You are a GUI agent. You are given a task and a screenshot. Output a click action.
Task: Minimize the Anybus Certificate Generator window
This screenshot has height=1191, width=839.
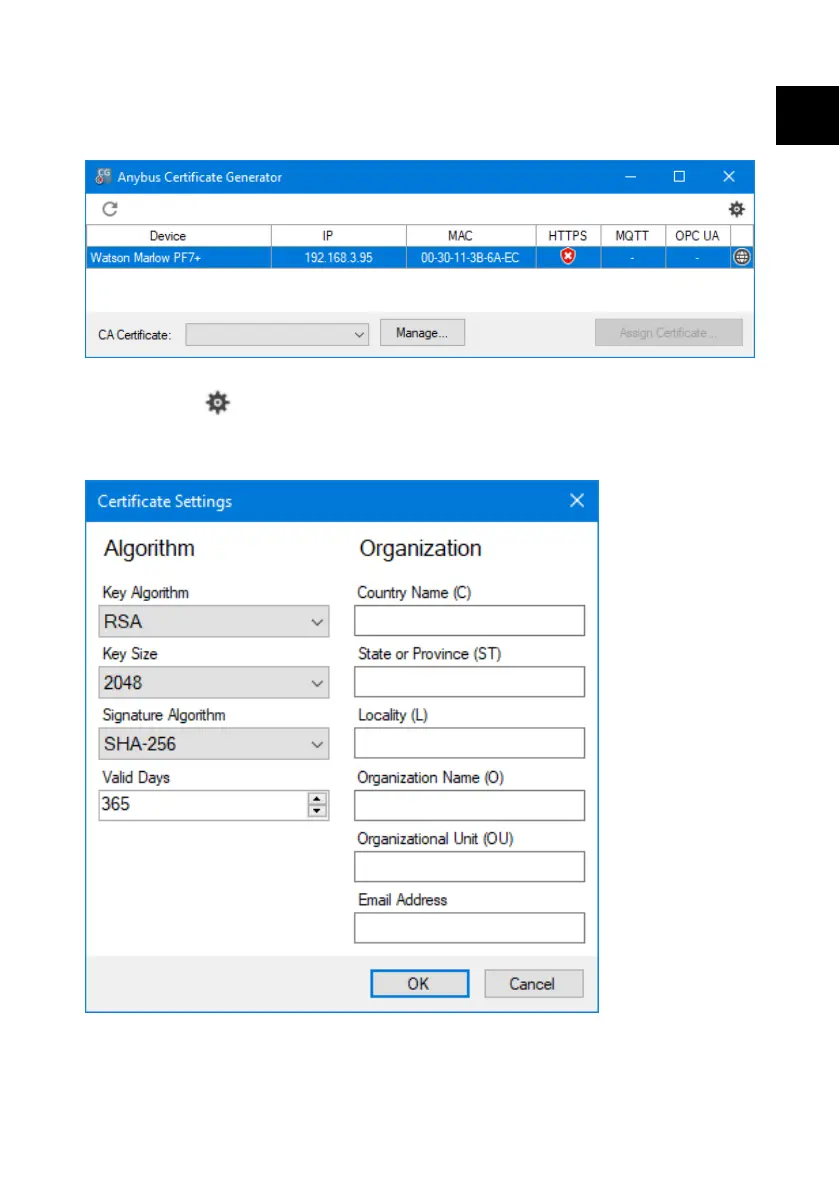[x=630, y=176]
